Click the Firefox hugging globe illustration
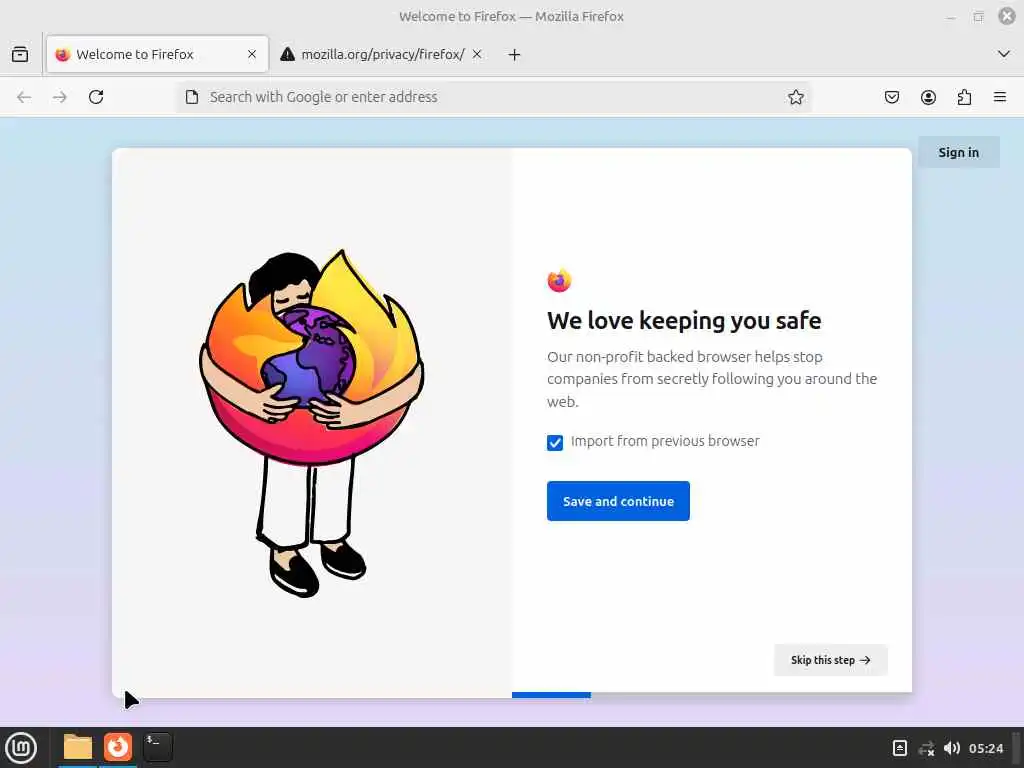The width and height of the screenshot is (1024, 768). 312,423
